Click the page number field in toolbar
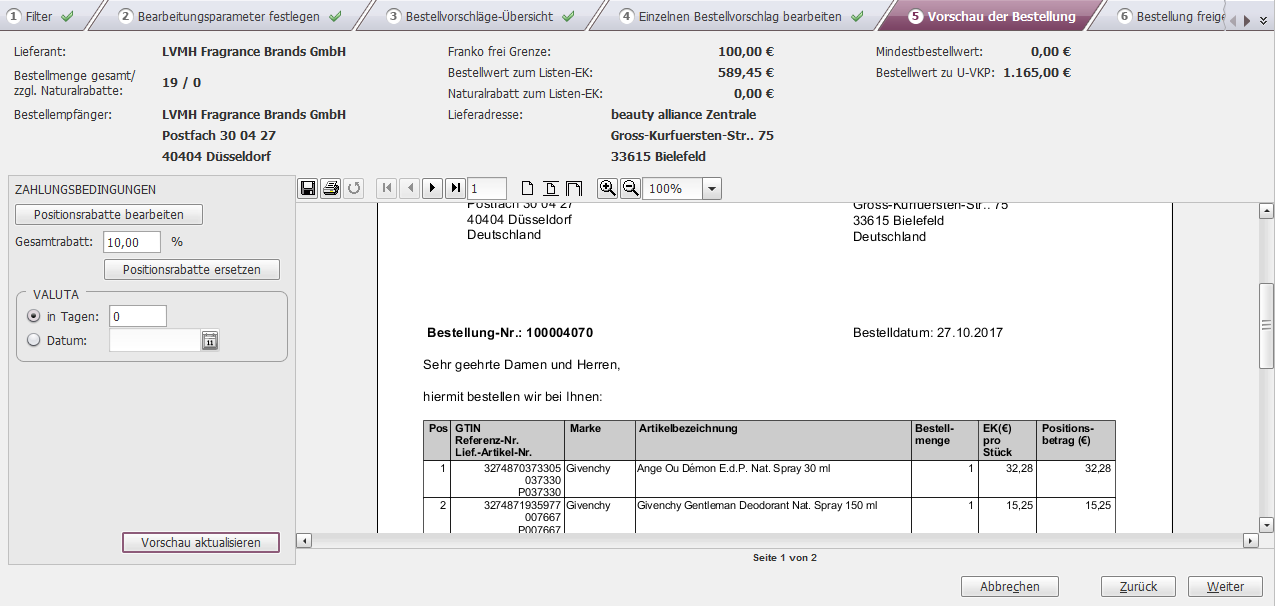 (487, 188)
